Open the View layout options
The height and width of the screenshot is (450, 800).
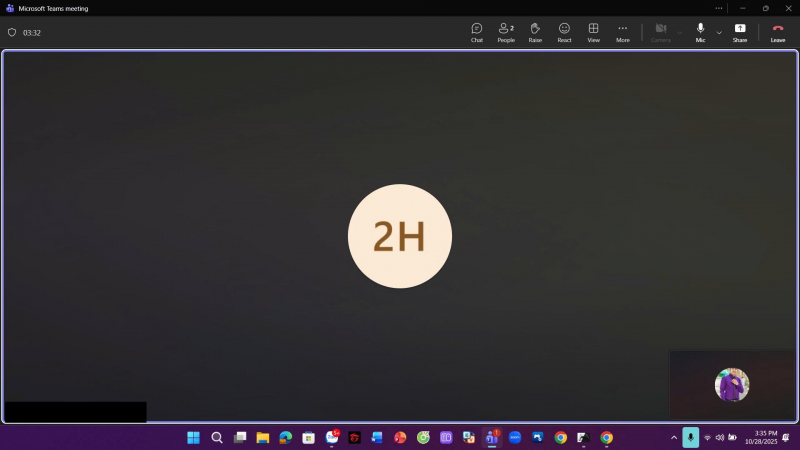tap(593, 32)
